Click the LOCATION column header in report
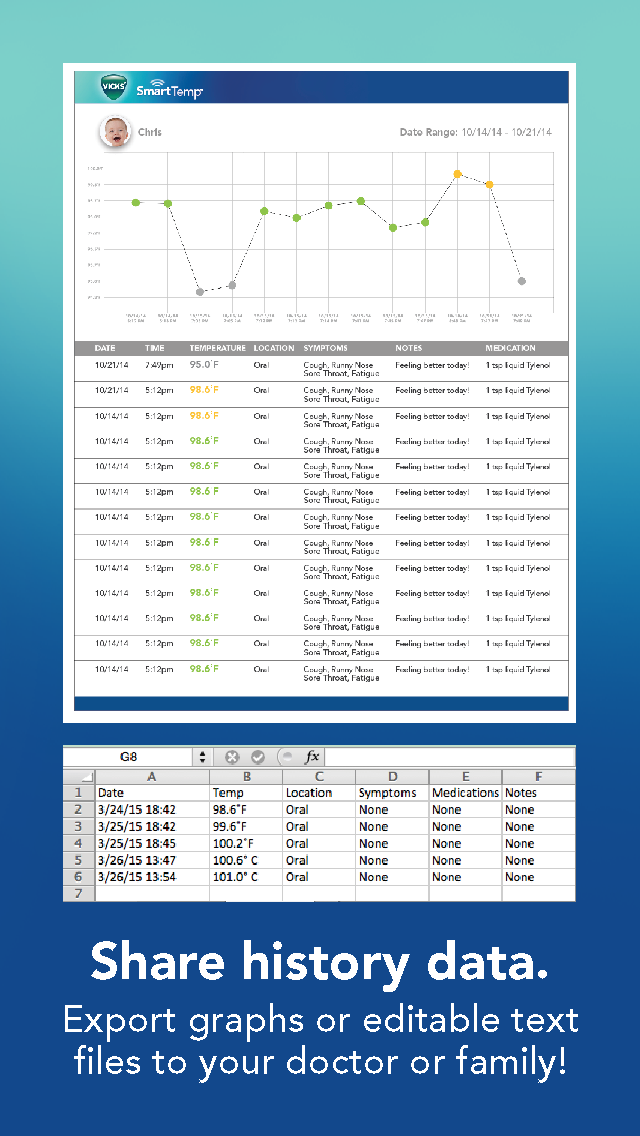The width and height of the screenshot is (640, 1136). pos(274,348)
